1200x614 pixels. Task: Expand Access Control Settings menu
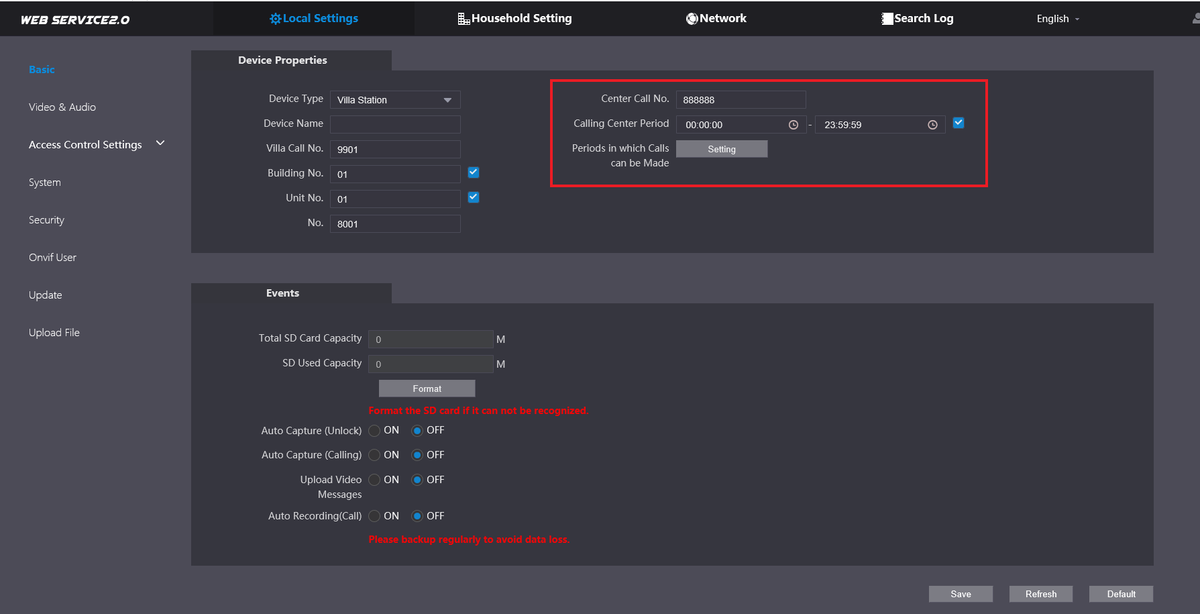tap(96, 145)
